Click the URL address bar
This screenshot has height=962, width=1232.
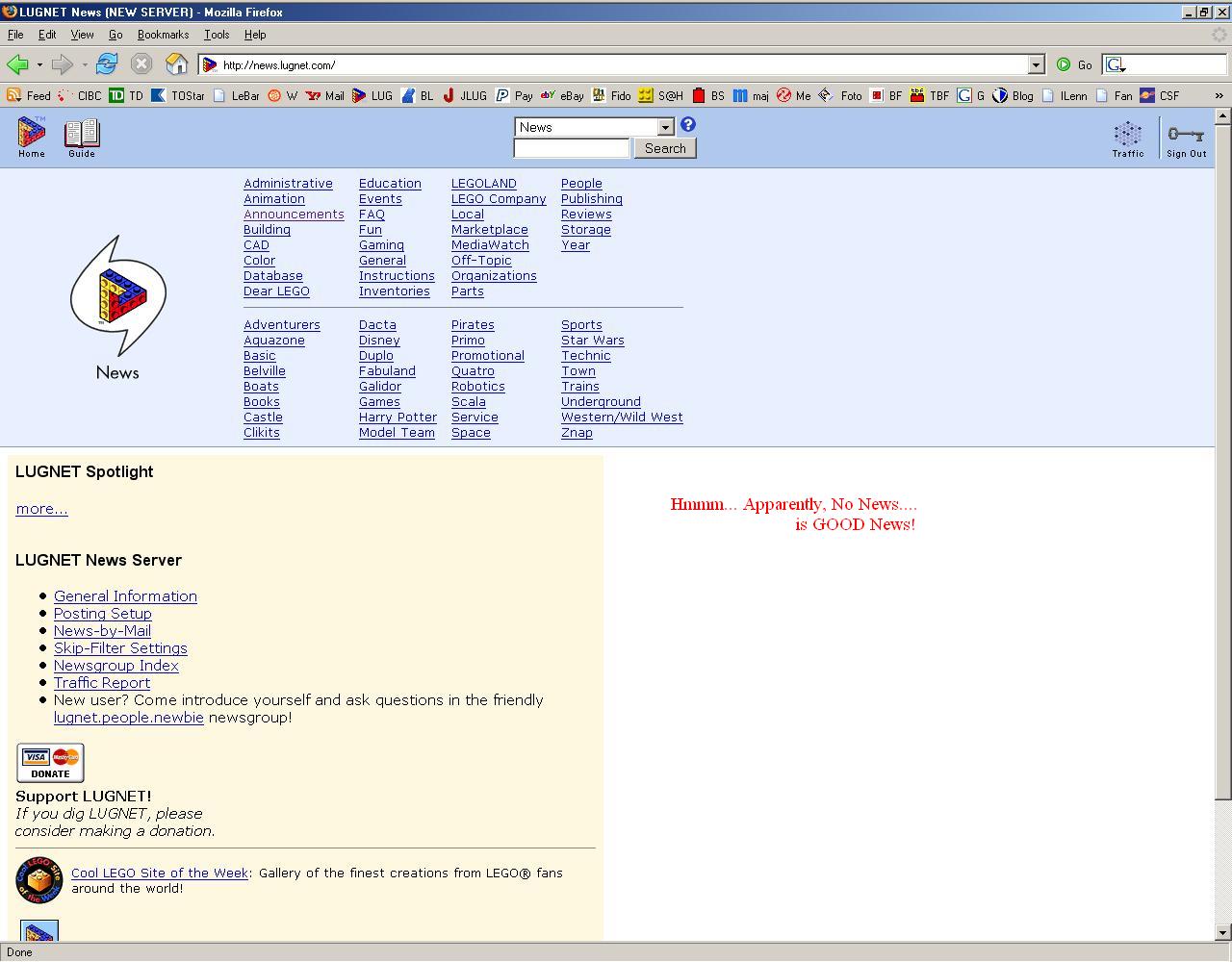624,64
